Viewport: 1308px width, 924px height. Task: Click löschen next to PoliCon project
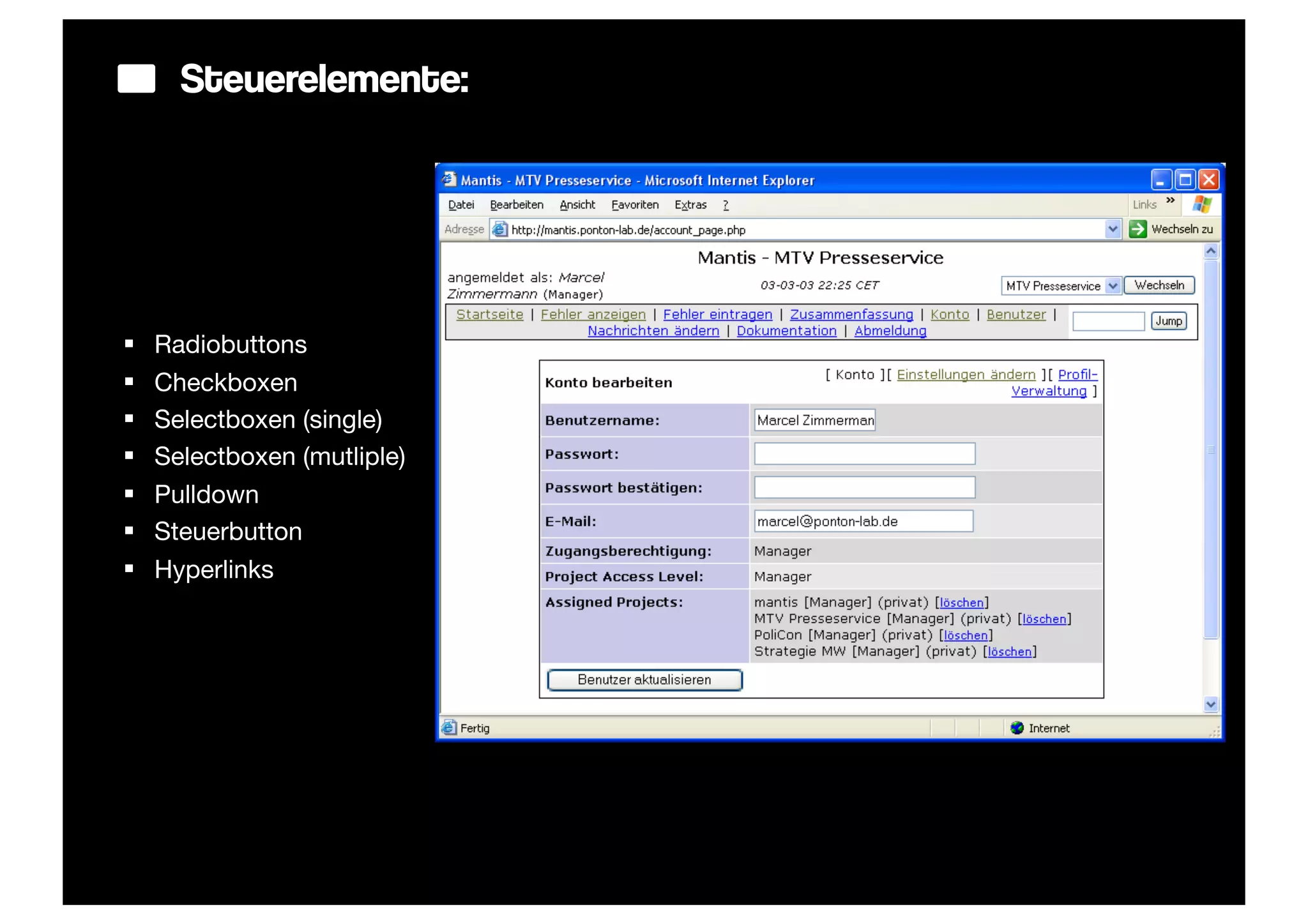pyautogui.click(x=966, y=635)
